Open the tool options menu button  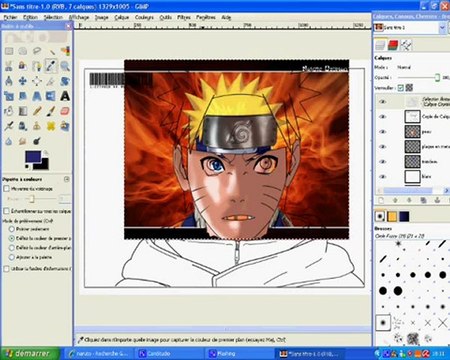tap(67, 179)
